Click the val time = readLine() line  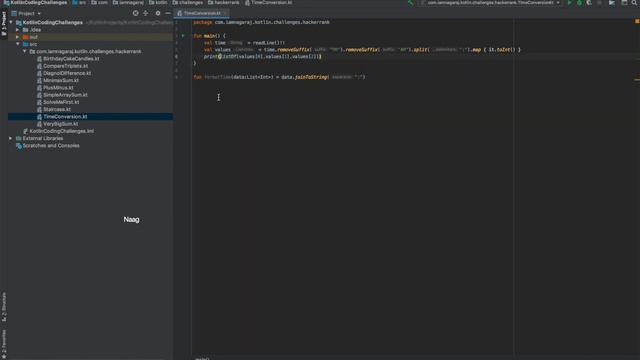pos(244,43)
